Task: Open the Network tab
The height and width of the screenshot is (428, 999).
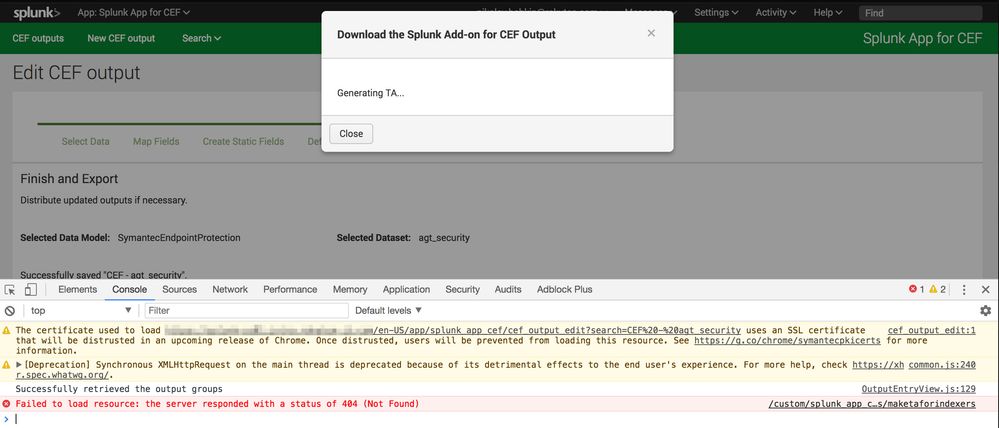Action: [230, 289]
